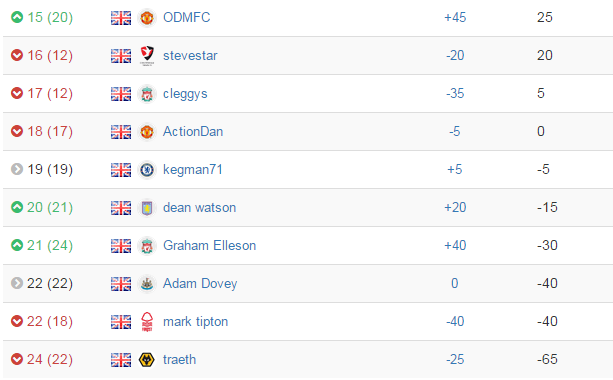Click the Manchester United crest next to ODMFC
The height and width of the screenshot is (380, 613).
coord(147,18)
